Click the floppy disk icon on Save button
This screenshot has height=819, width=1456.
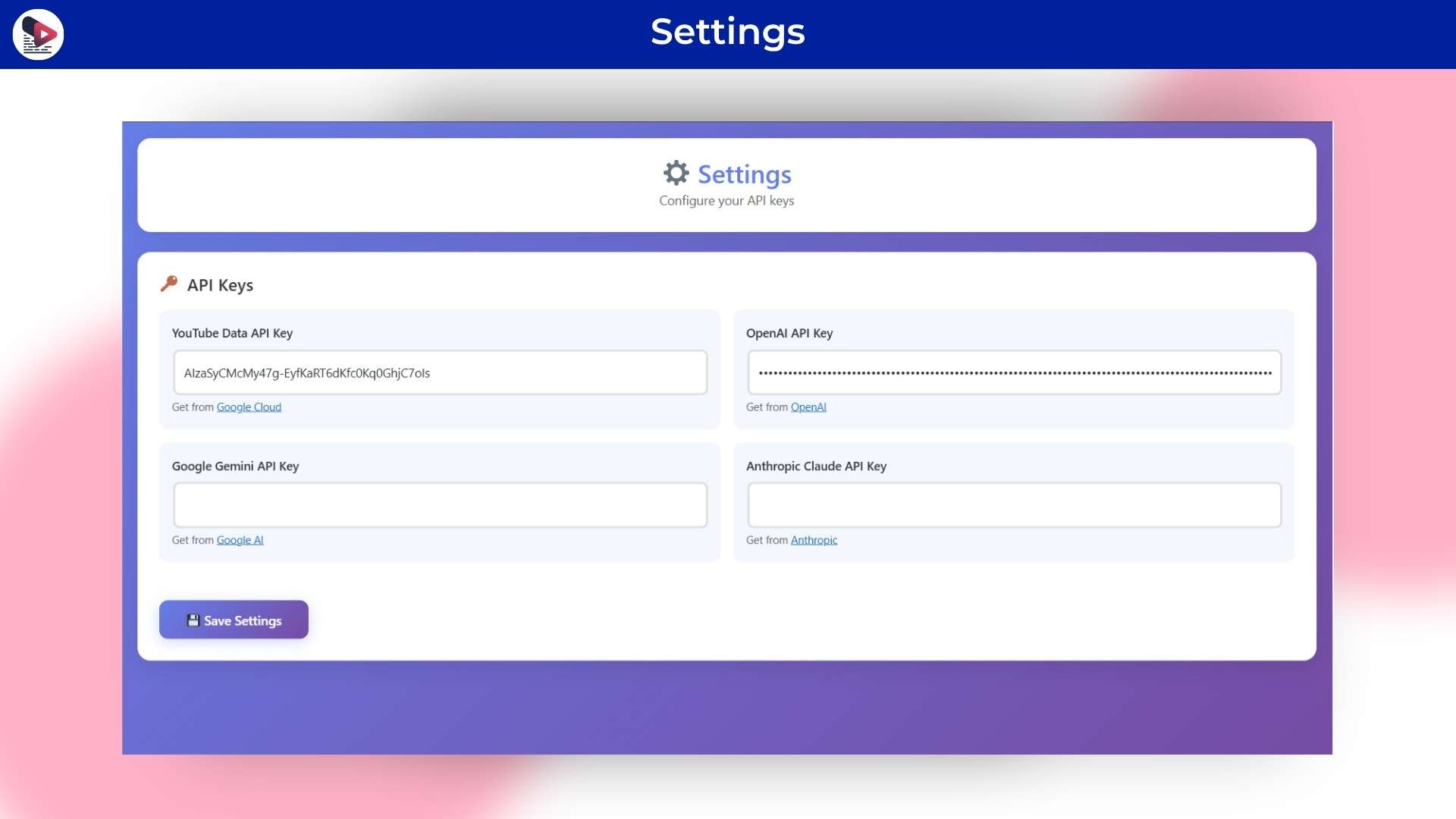tap(193, 620)
